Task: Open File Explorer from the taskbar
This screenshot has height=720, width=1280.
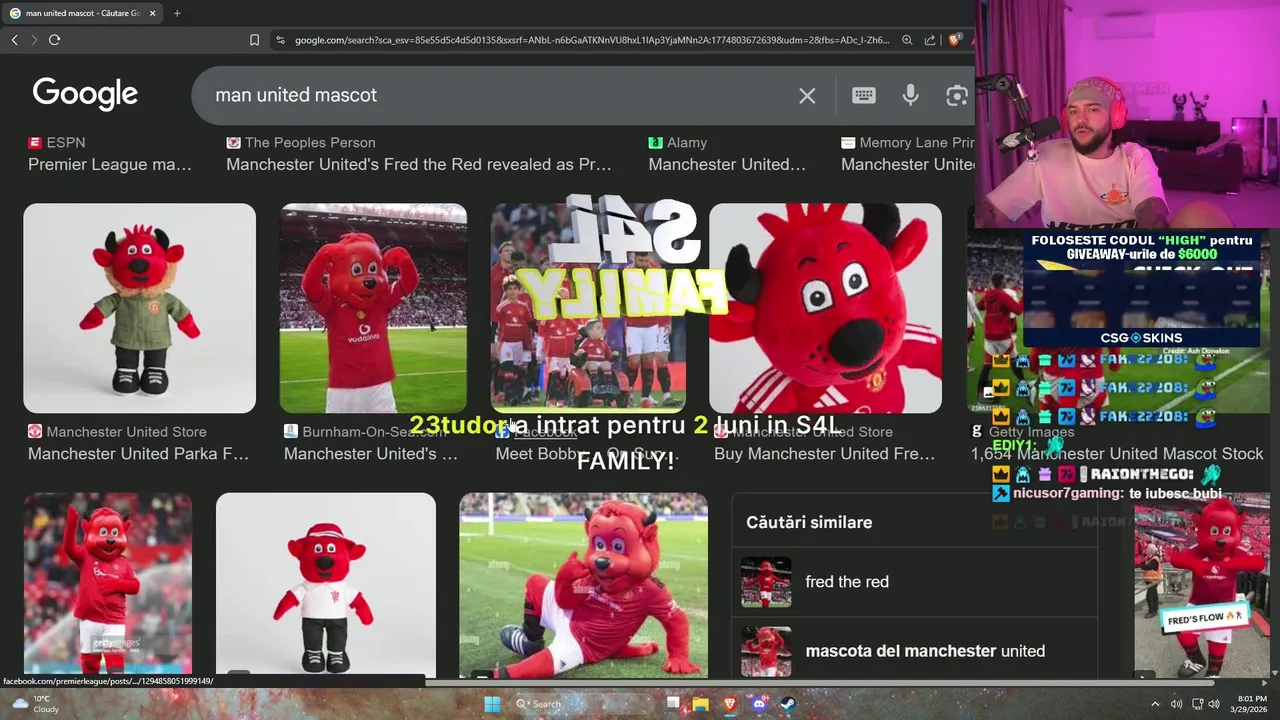Action: point(701,704)
